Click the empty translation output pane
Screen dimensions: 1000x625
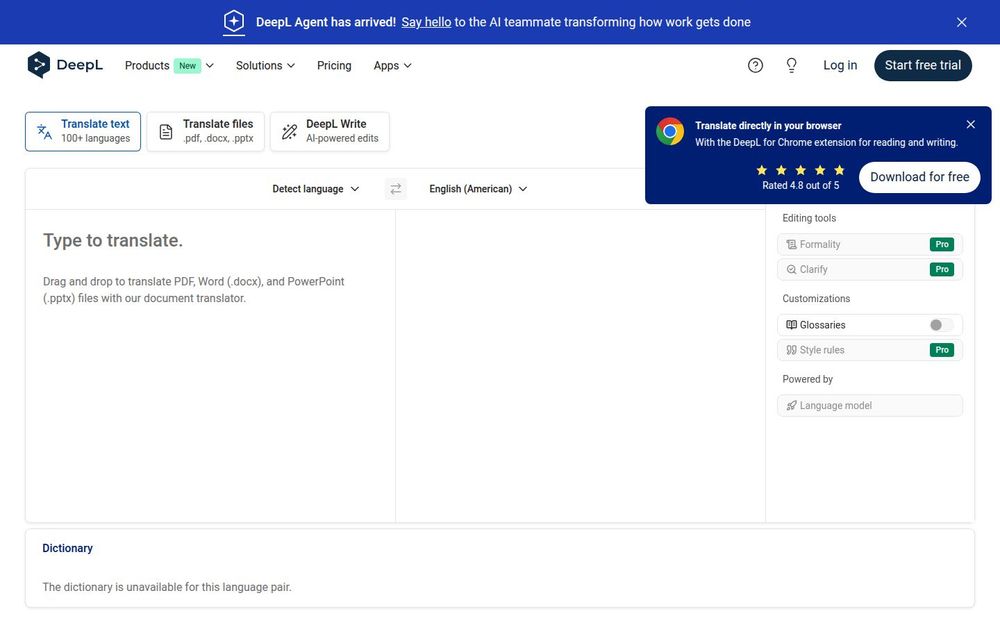point(580,365)
